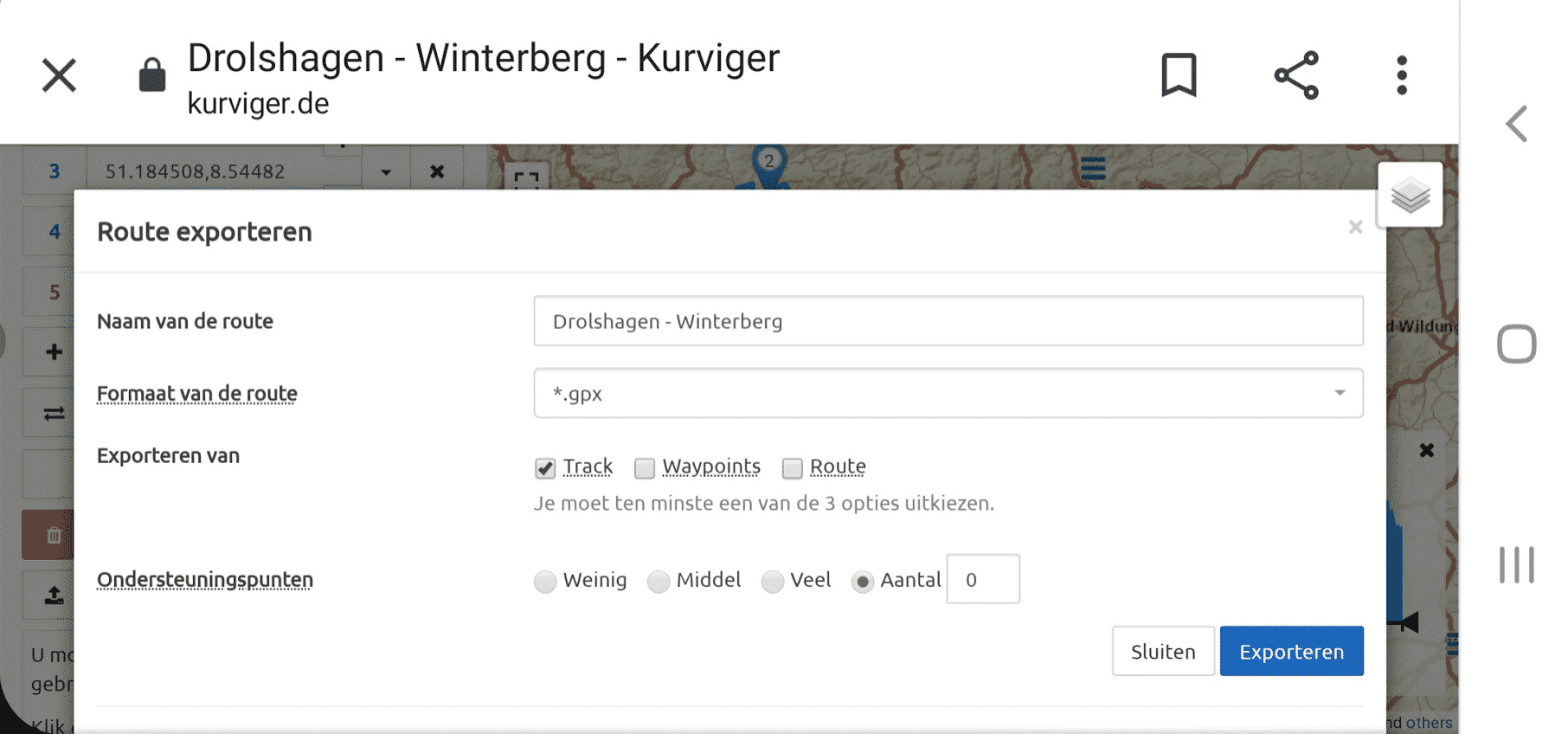Viewport: 1568px width, 734px height.
Task: Open the three-dot browser menu
Action: pos(1402,75)
